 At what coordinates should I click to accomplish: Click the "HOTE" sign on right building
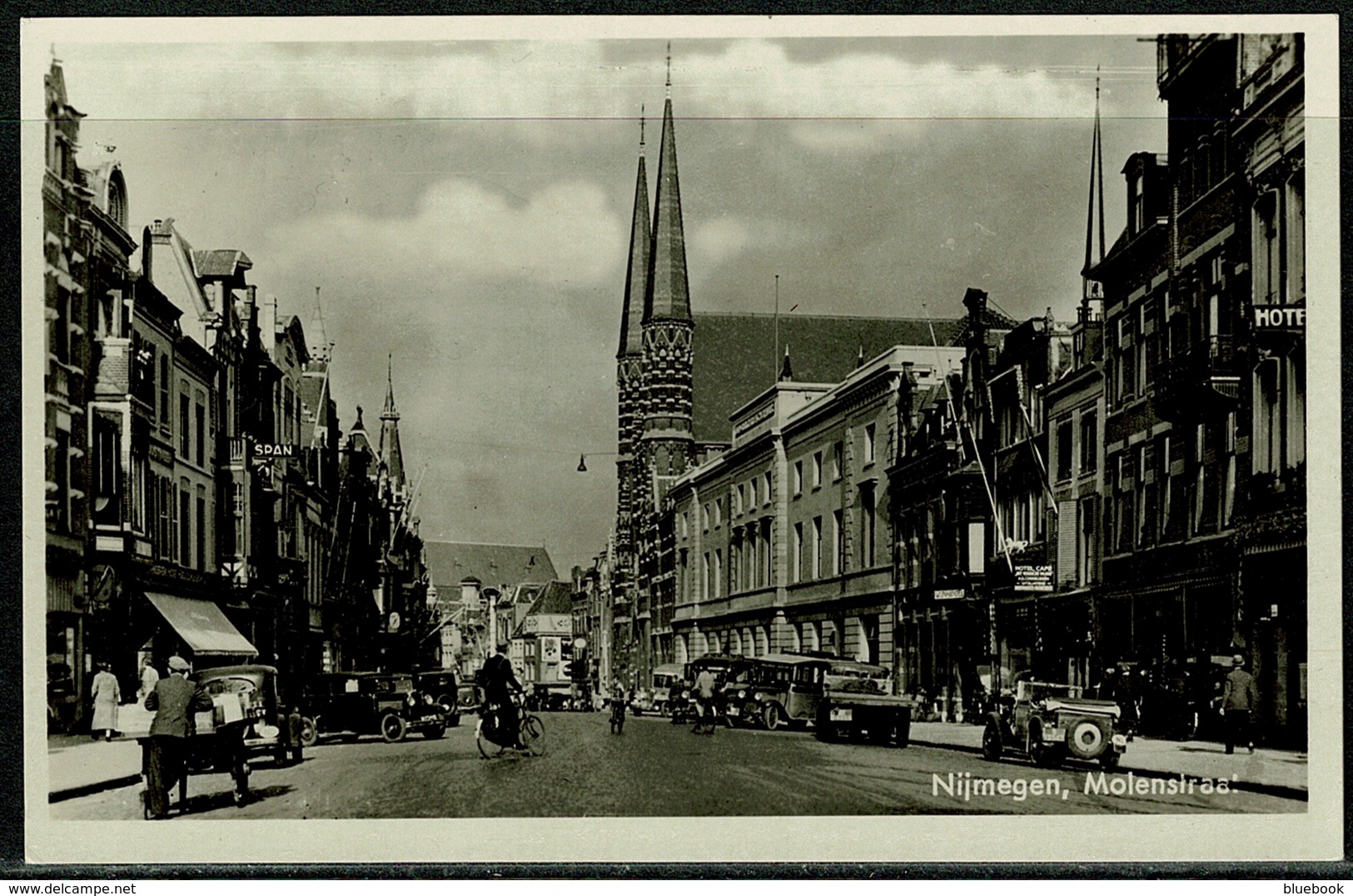coord(1279,316)
